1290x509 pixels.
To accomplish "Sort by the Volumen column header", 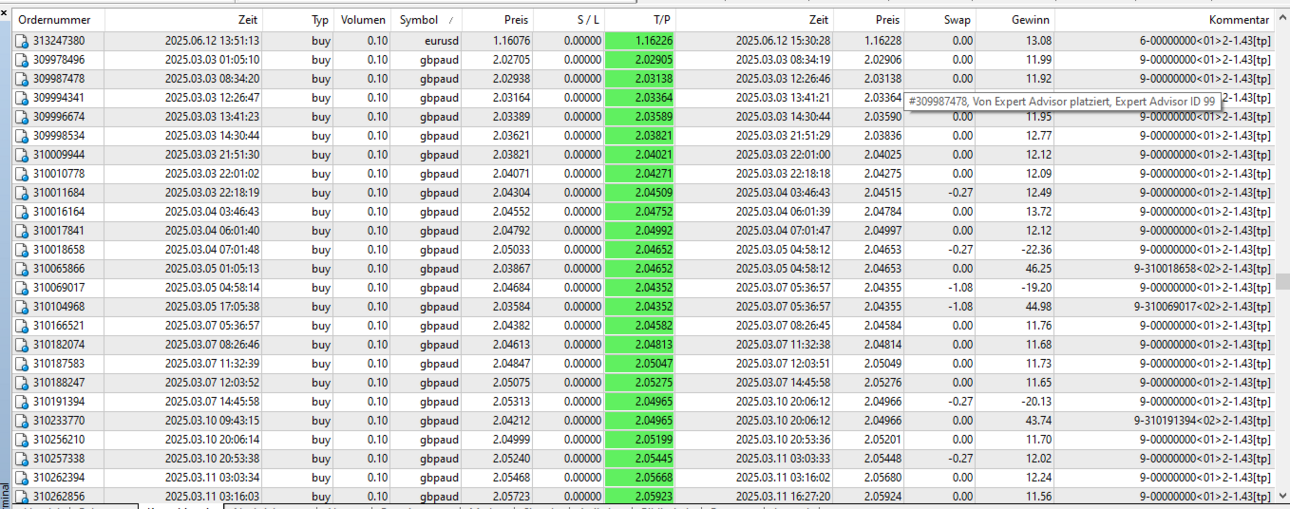I will pyautogui.click(x=363, y=20).
